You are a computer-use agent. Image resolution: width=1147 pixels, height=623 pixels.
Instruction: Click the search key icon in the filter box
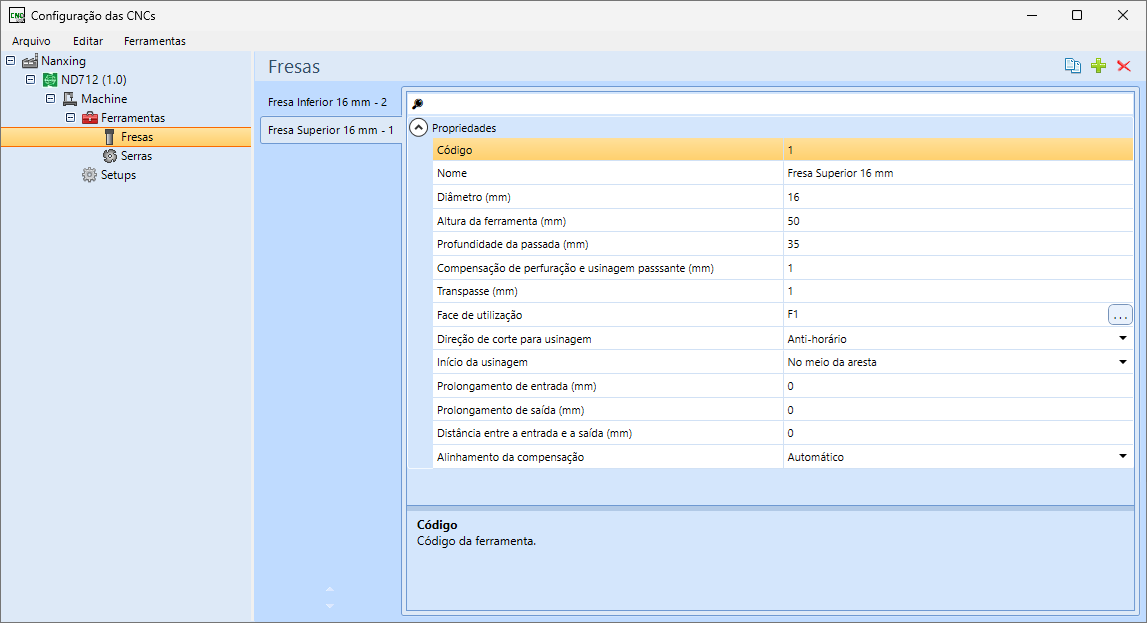pyautogui.click(x=418, y=104)
